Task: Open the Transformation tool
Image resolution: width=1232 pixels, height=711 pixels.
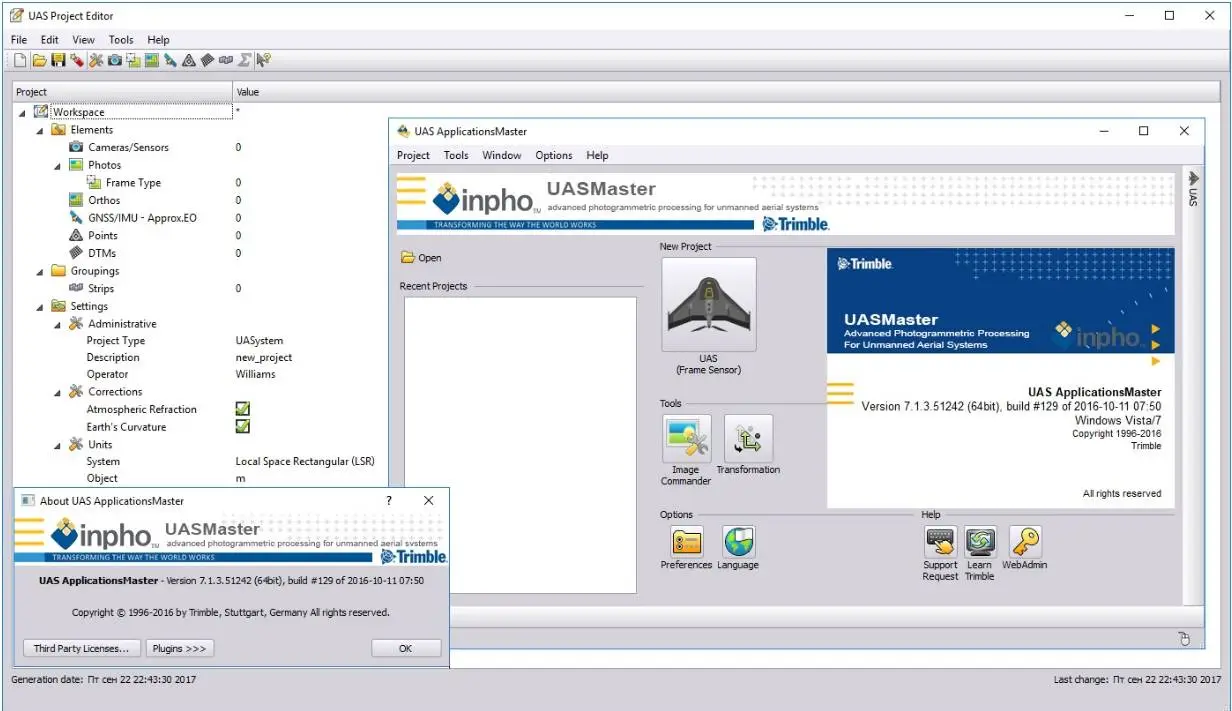Action: point(748,438)
